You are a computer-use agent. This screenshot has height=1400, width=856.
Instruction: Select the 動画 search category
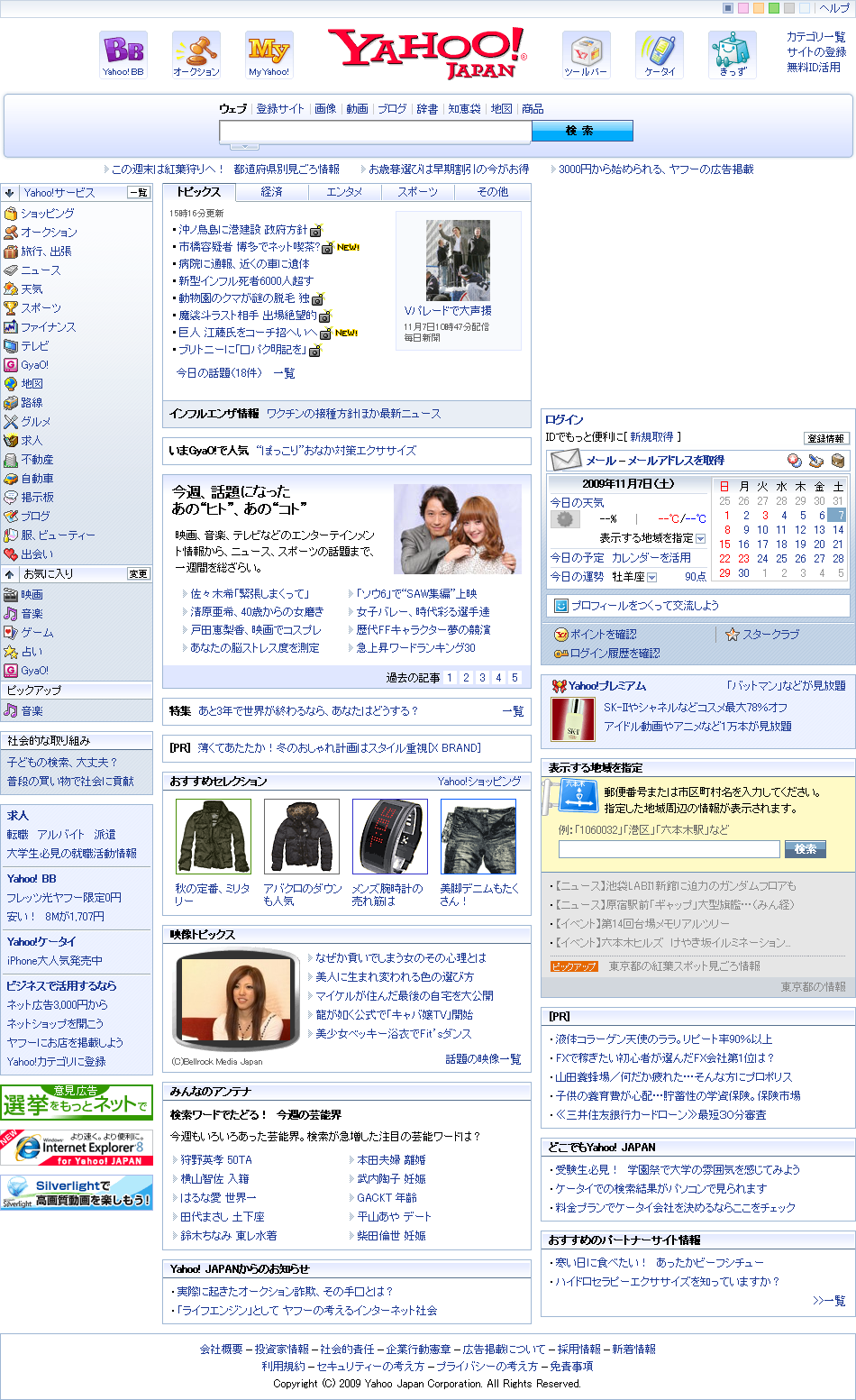click(357, 109)
